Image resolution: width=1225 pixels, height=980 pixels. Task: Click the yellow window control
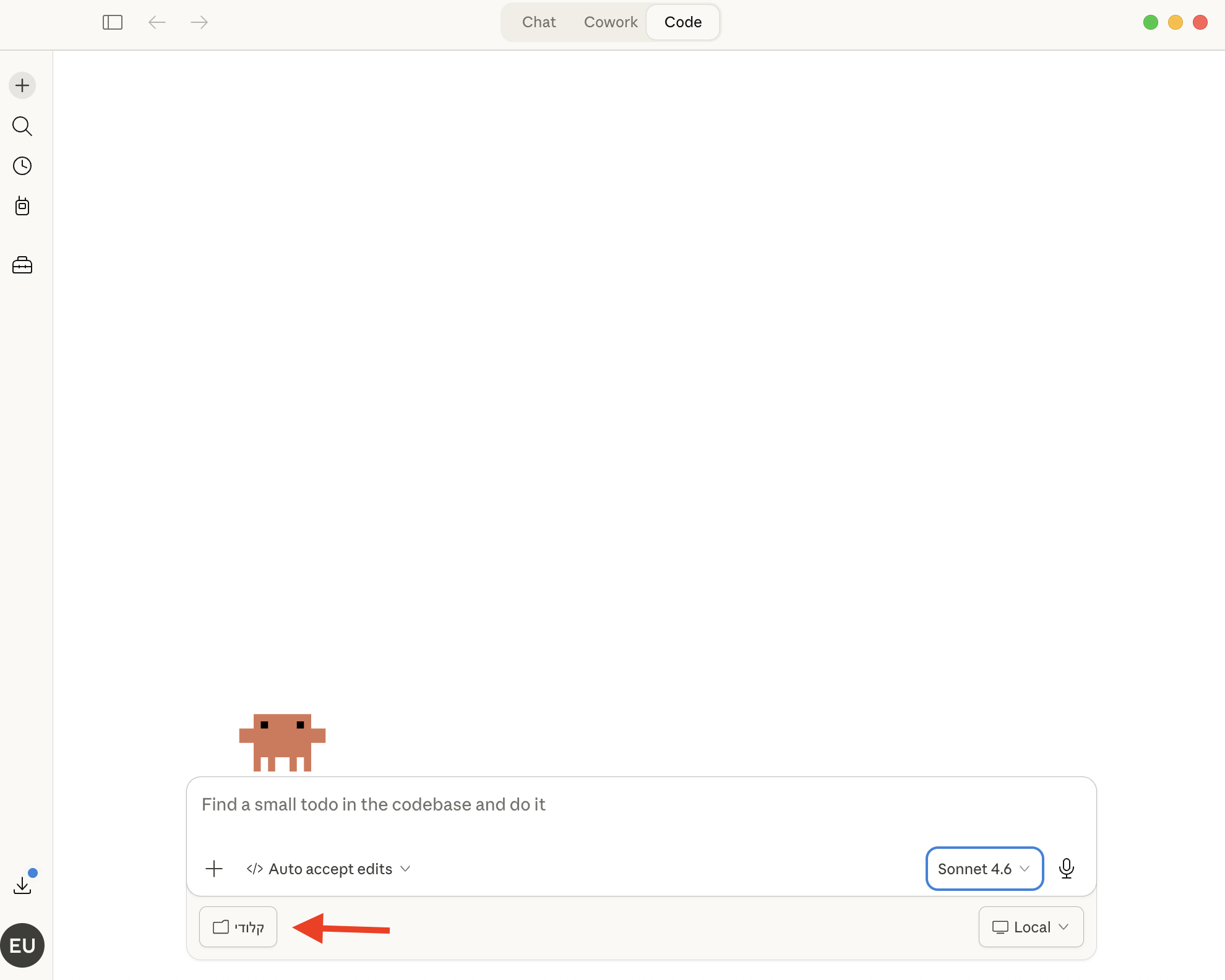pyautogui.click(x=1176, y=22)
